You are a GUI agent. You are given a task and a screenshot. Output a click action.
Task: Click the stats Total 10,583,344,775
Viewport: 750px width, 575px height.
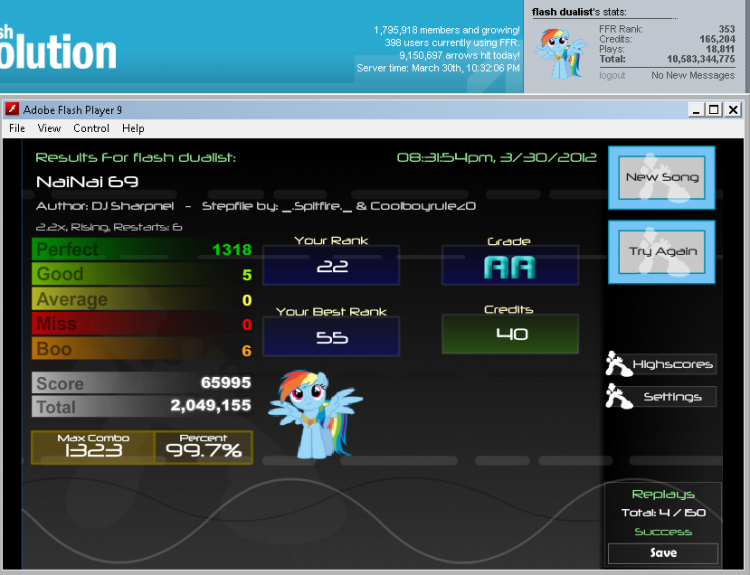click(701, 59)
